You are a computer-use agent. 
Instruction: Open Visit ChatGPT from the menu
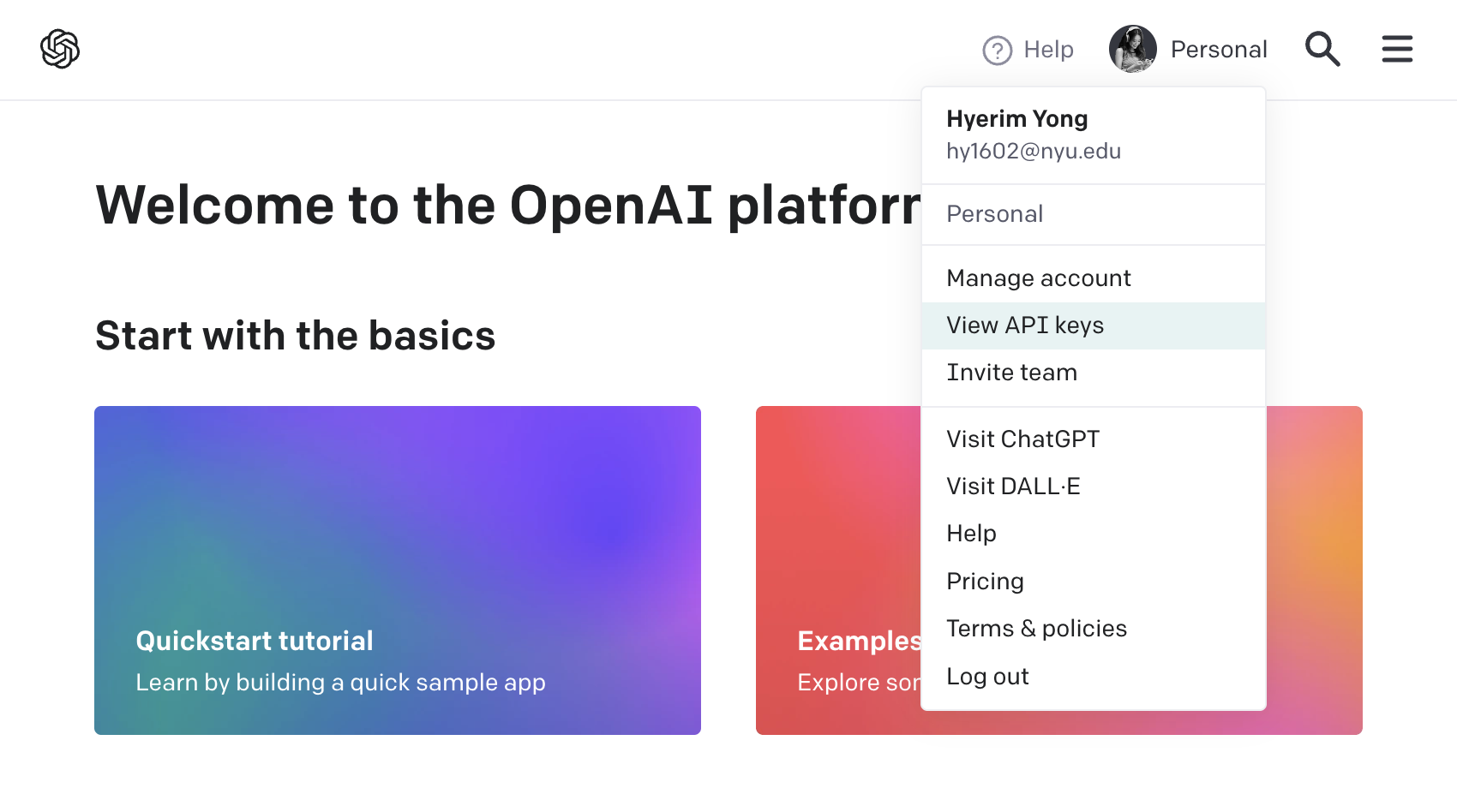1094,439
